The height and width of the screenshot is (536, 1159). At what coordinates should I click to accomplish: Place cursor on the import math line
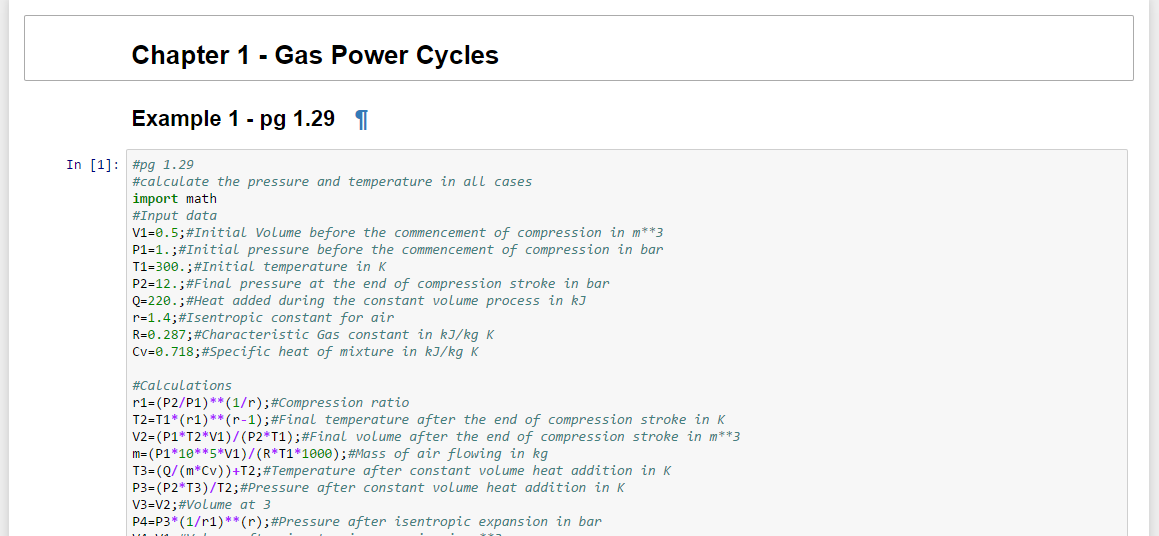pos(174,199)
